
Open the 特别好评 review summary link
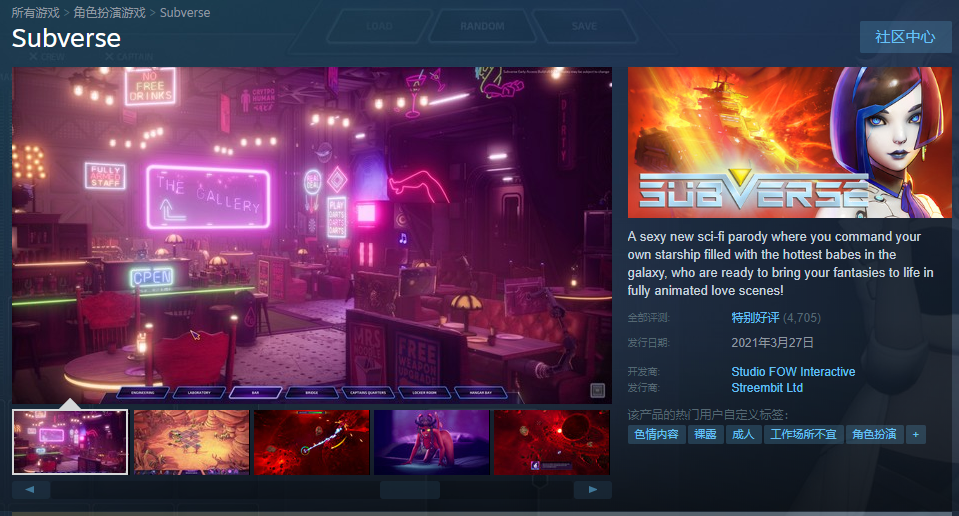click(x=755, y=317)
